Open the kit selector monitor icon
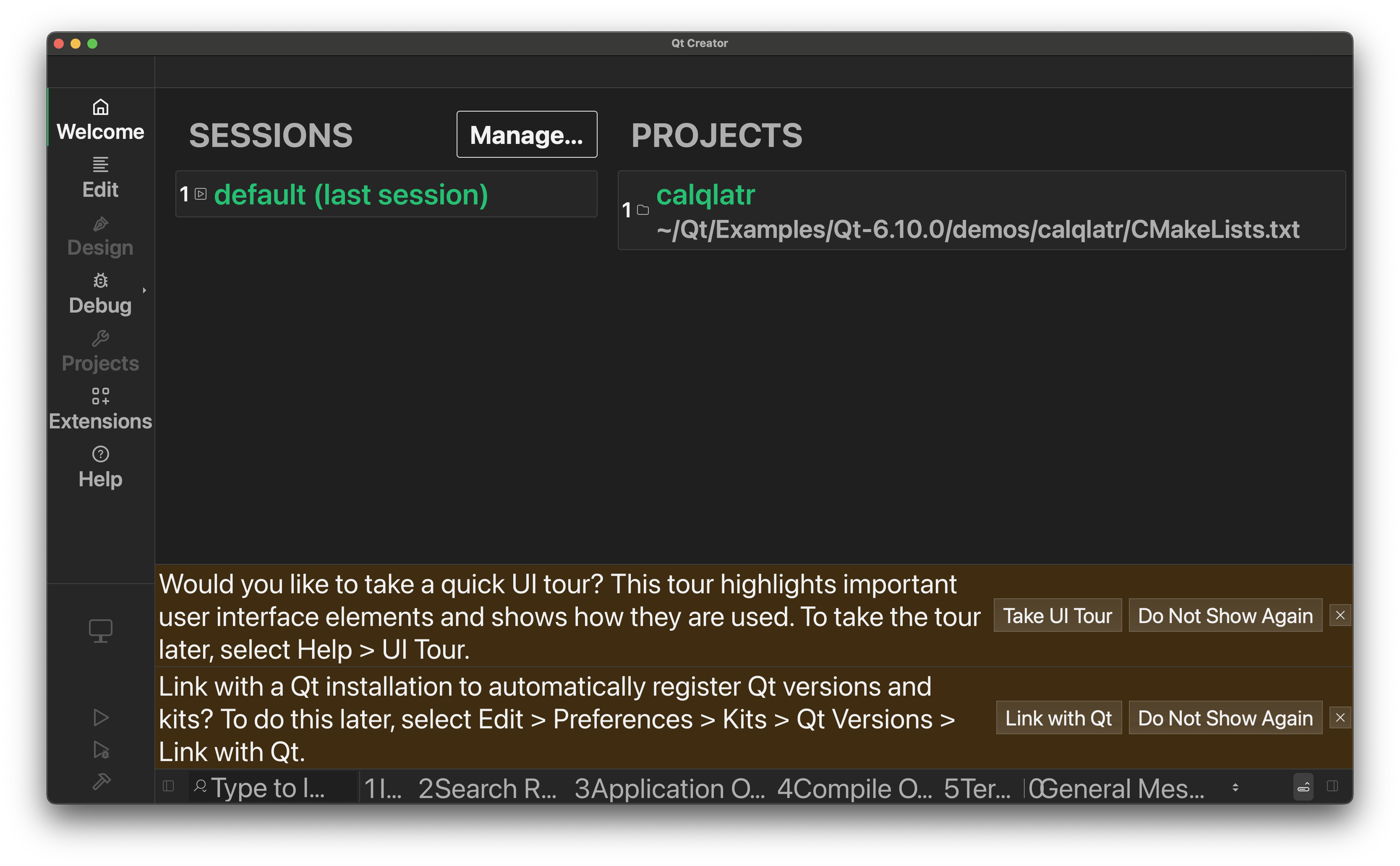 (x=101, y=631)
